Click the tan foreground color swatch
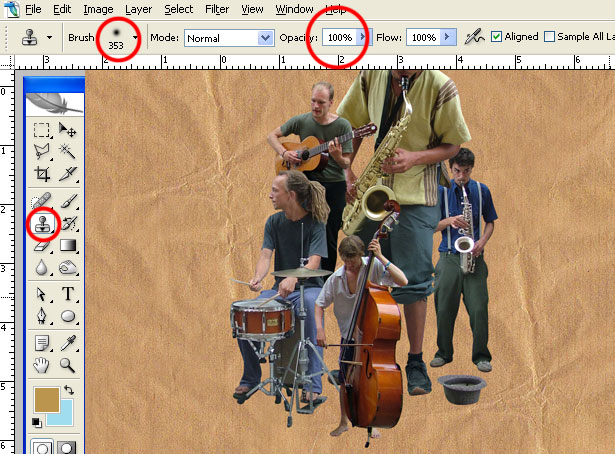 click(47, 400)
